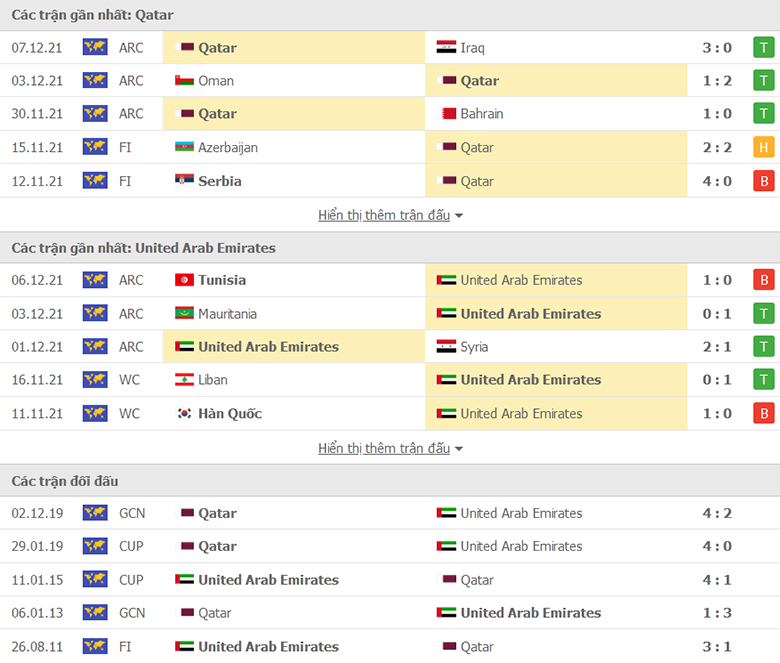
Task: Expand more United Arab Emirates matches link
Action: (x=384, y=448)
